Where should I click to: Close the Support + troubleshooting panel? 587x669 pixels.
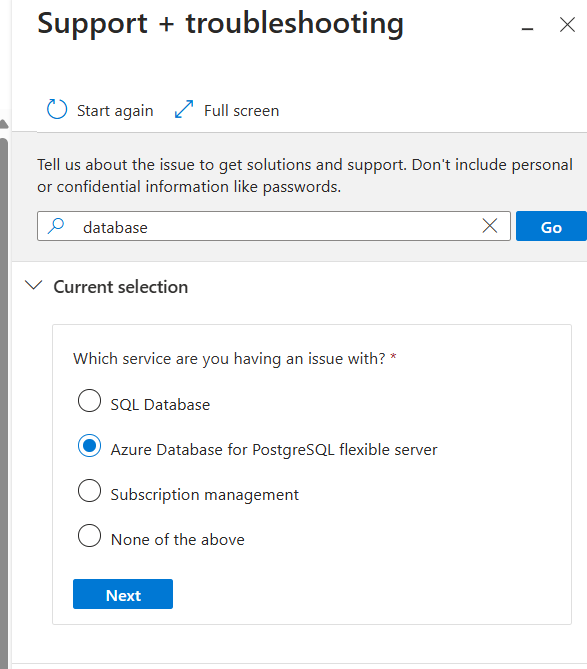coord(567,25)
